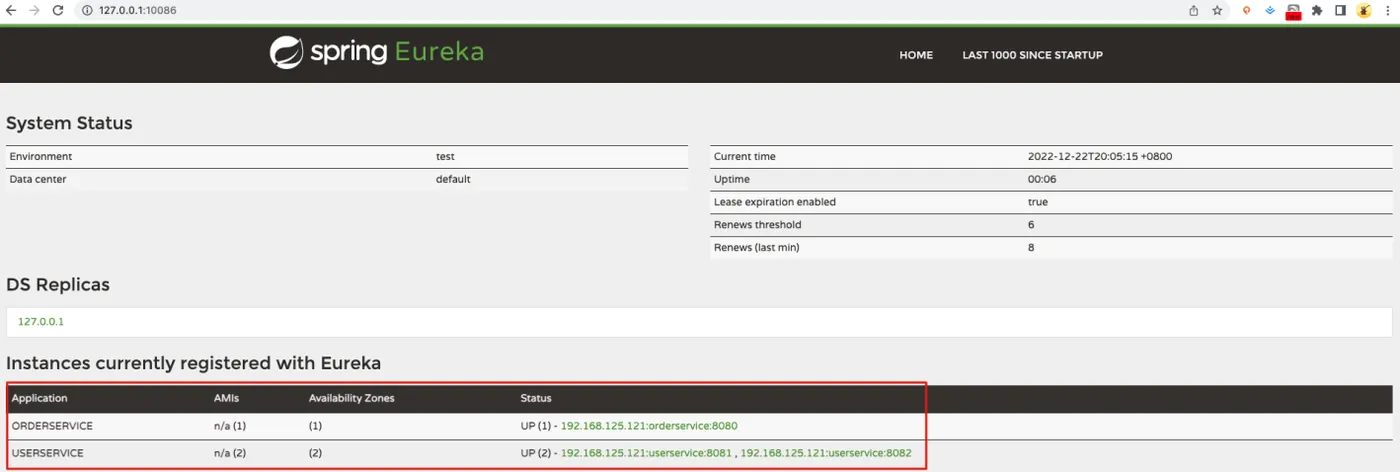Click the 'n/a (1)' AMIs cell
Screen dimensions: 1400x472
[x=229, y=426]
